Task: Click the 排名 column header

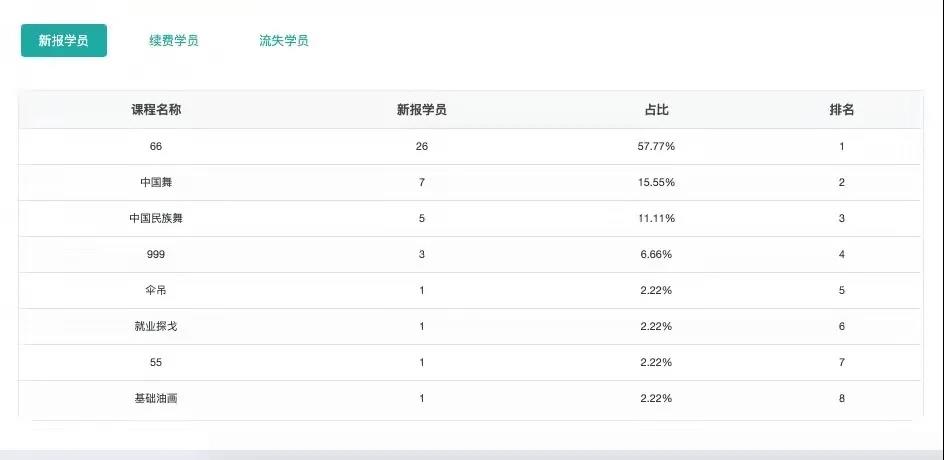Action: (x=841, y=110)
